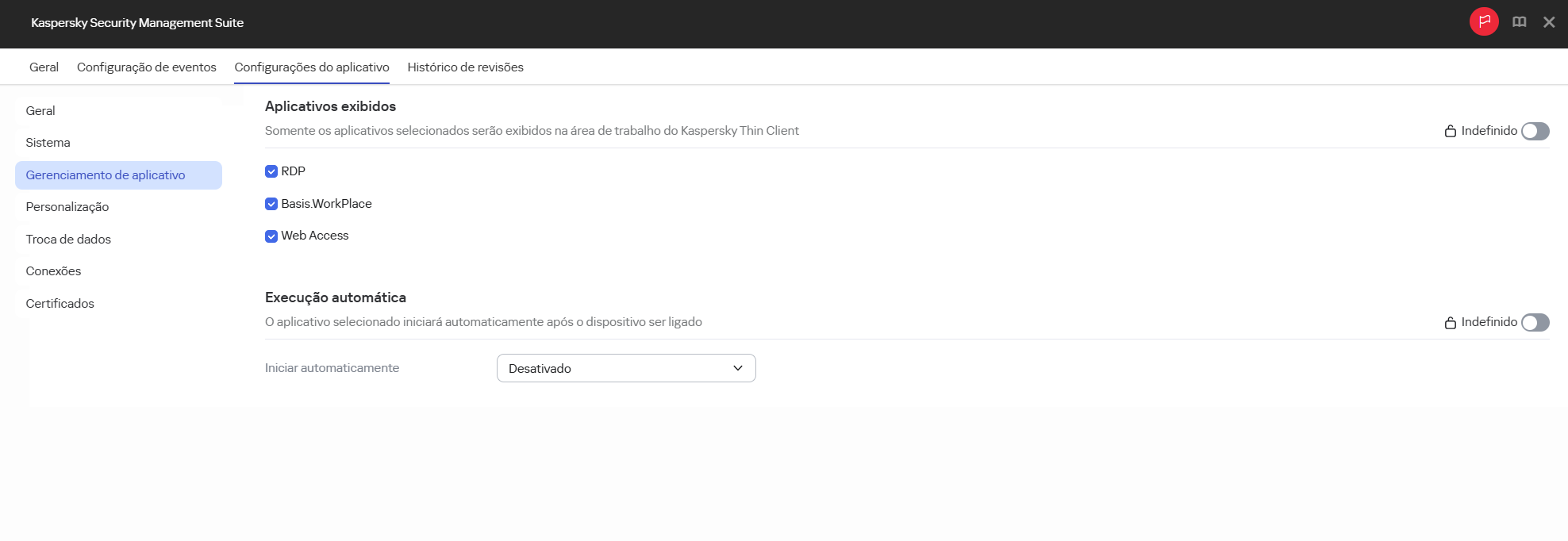Uncheck the Basis.WorkPlace checkbox

[271, 204]
